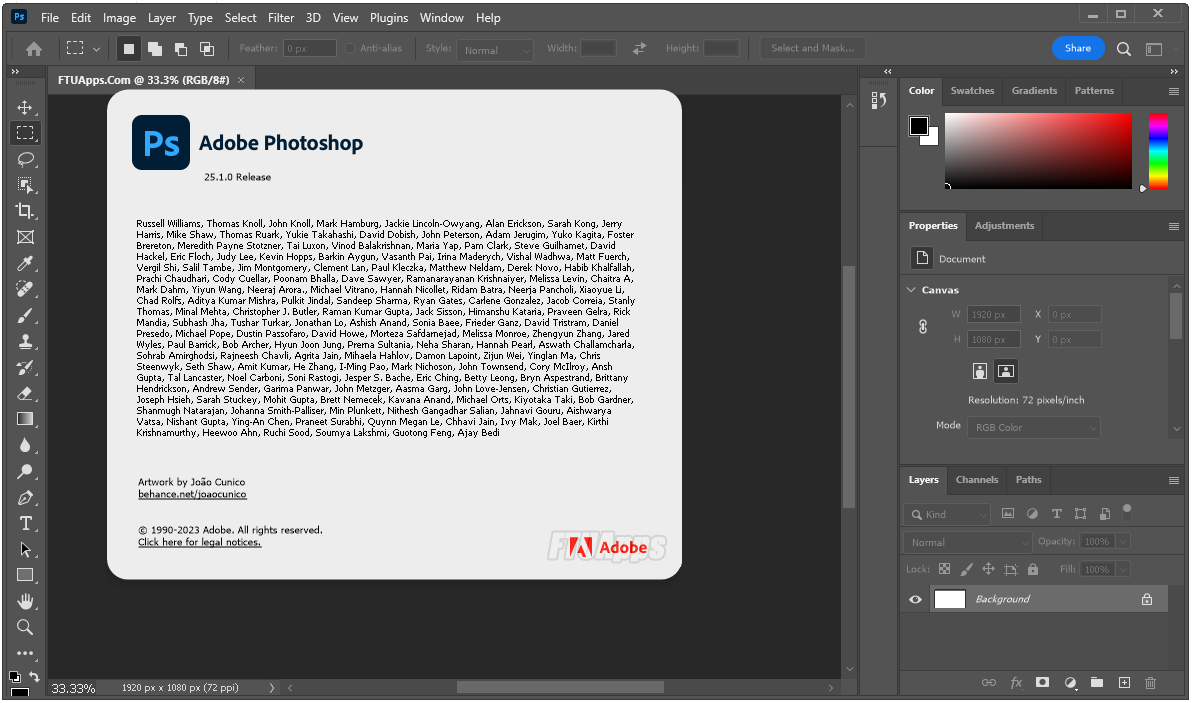Open the Filter menu

coord(281,17)
